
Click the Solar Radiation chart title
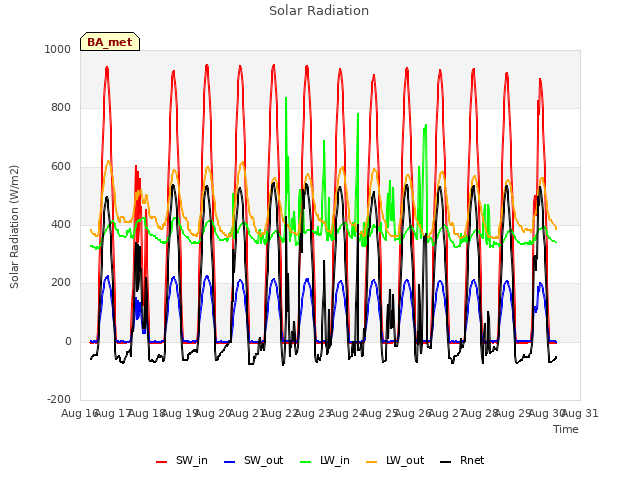pyautogui.click(x=319, y=11)
